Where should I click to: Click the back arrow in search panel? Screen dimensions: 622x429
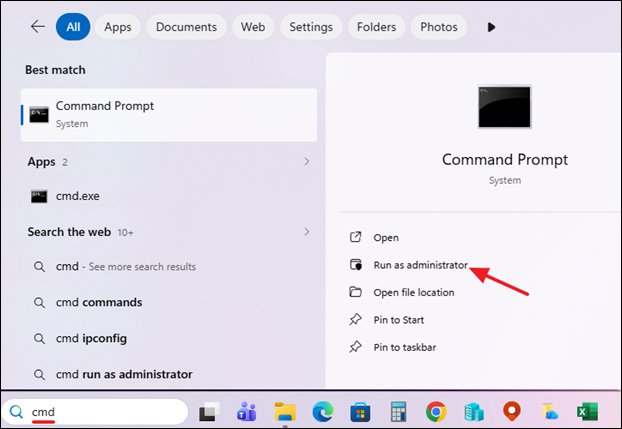point(38,27)
